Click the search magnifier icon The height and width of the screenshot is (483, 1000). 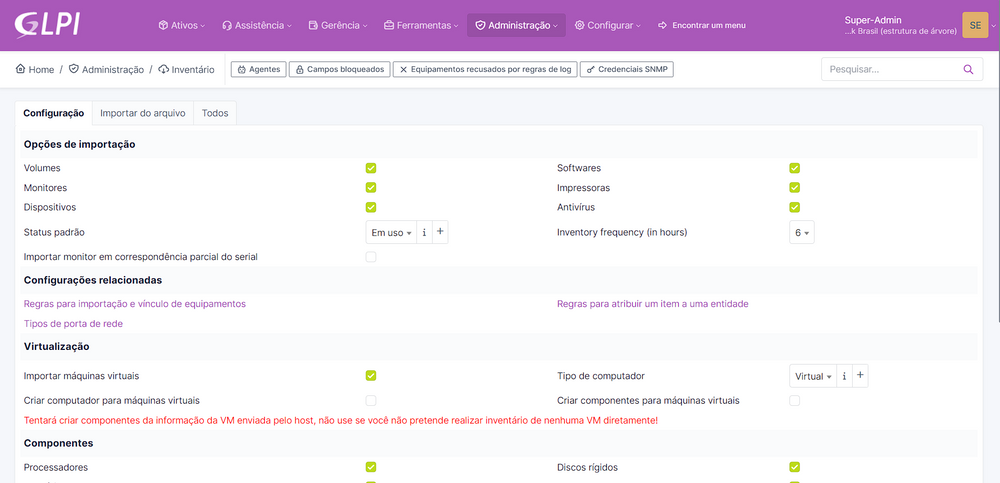pyautogui.click(x=967, y=70)
